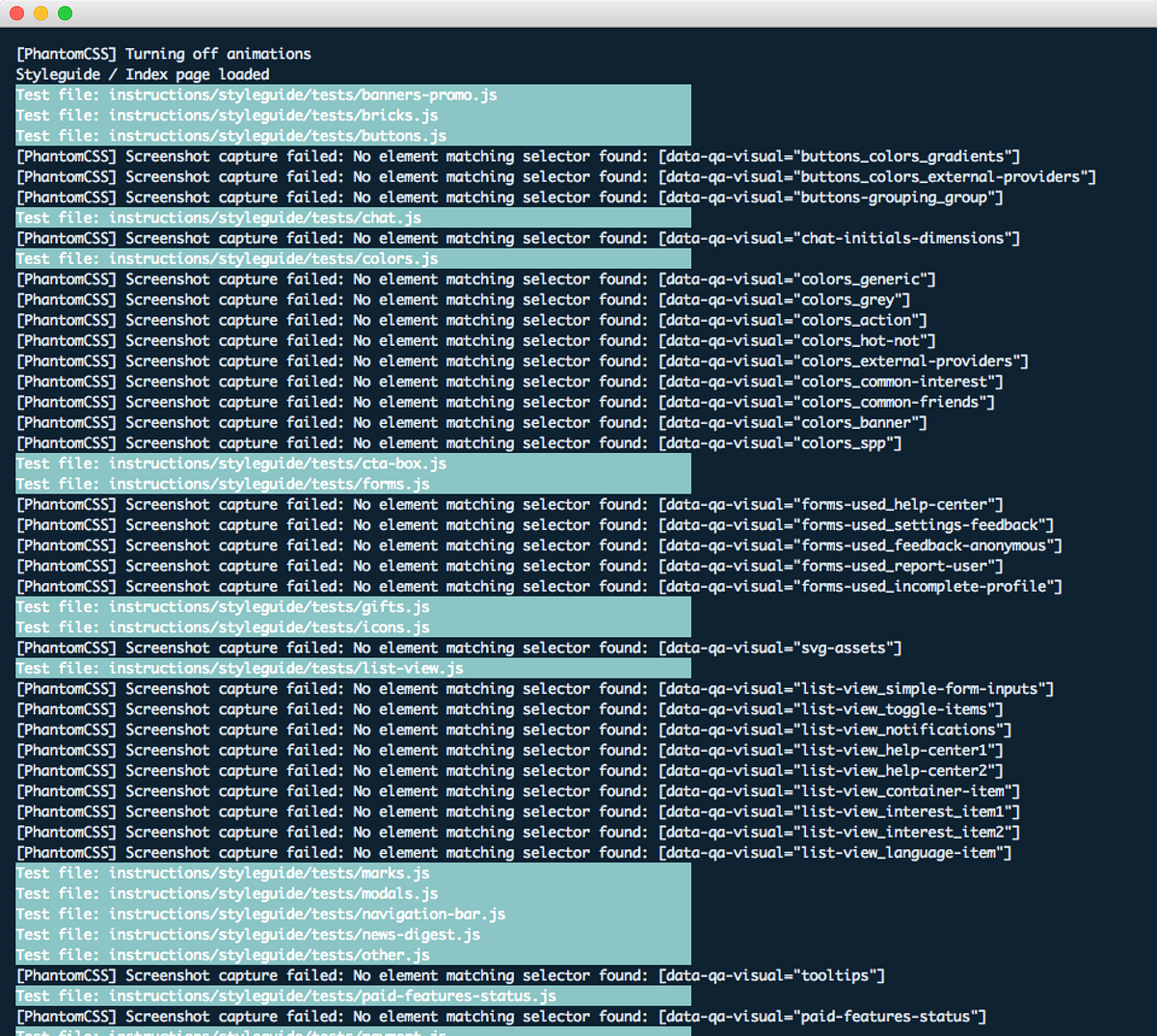Click the colors_external-providers error line
Screen dimensions: 1157x1036
[523, 361]
